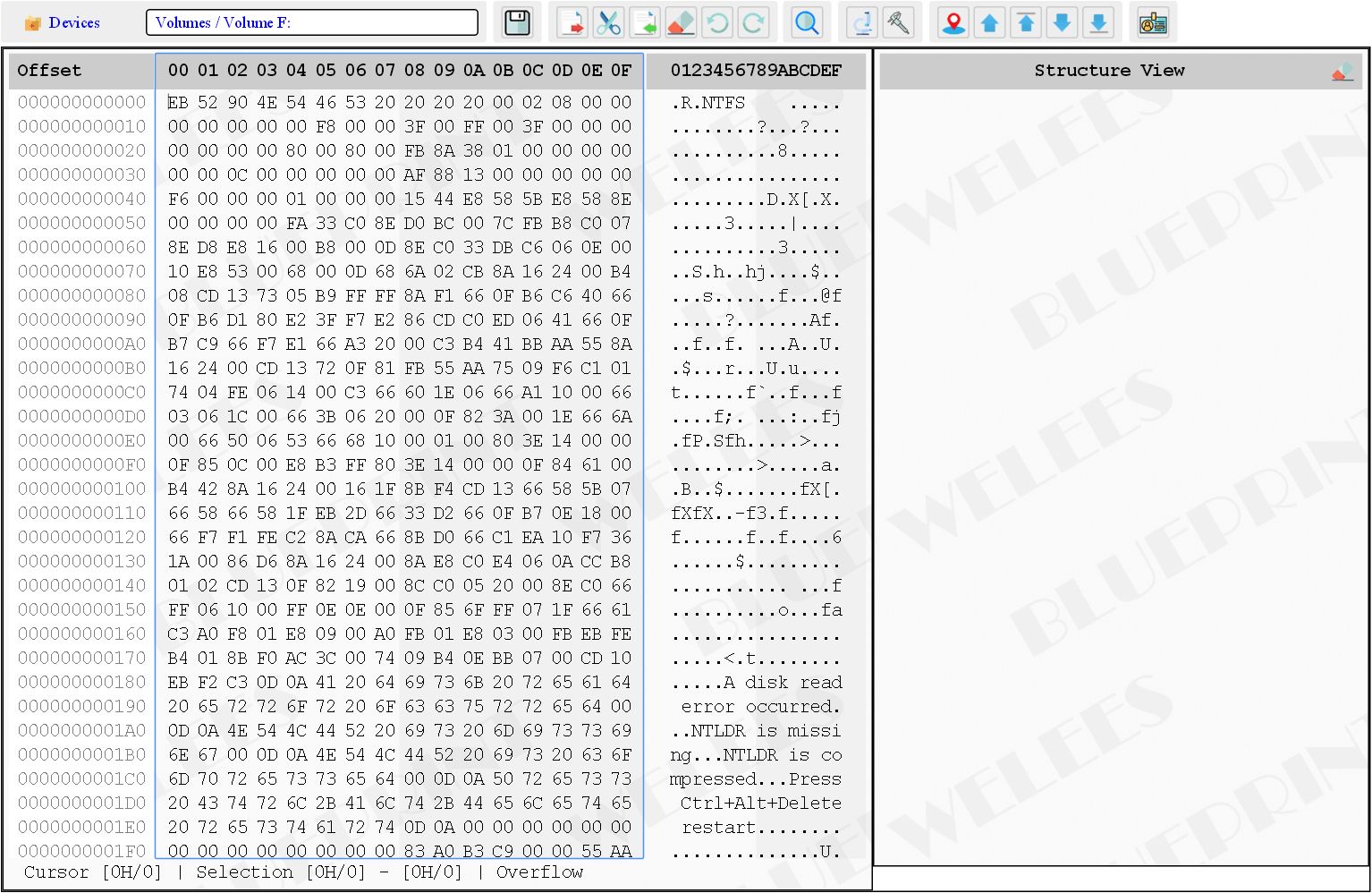Open the data inspector magnifier icon
This screenshot has height=893, width=1372.
(x=807, y=22)
